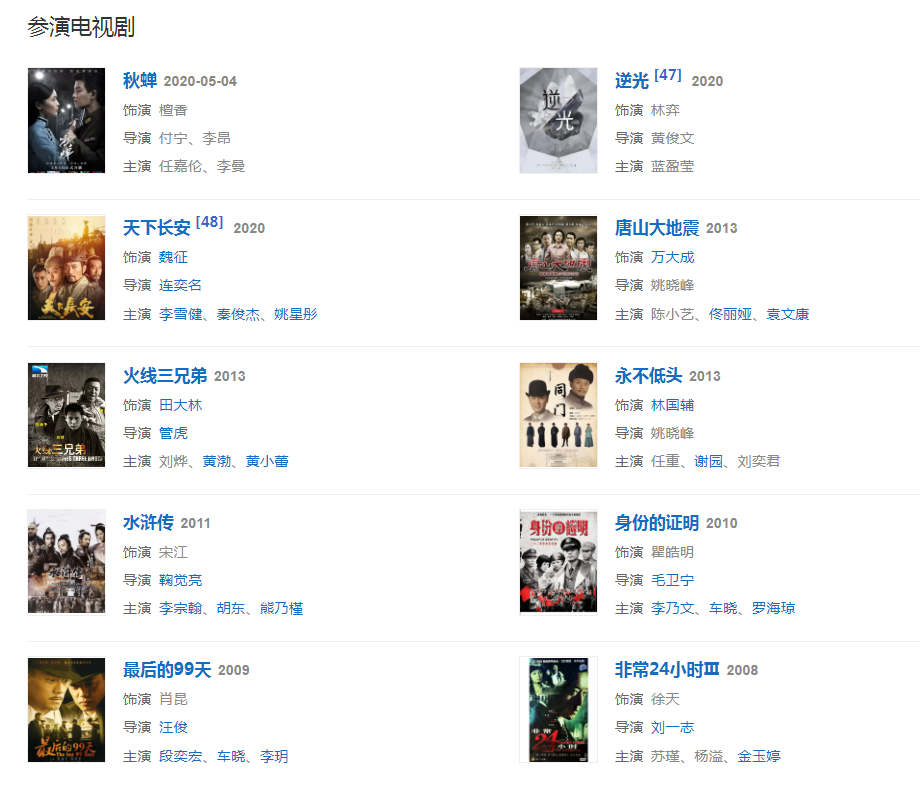Open the 唐山大地震 title link
The height and width of the screenshot is (785, 920).
657,228
